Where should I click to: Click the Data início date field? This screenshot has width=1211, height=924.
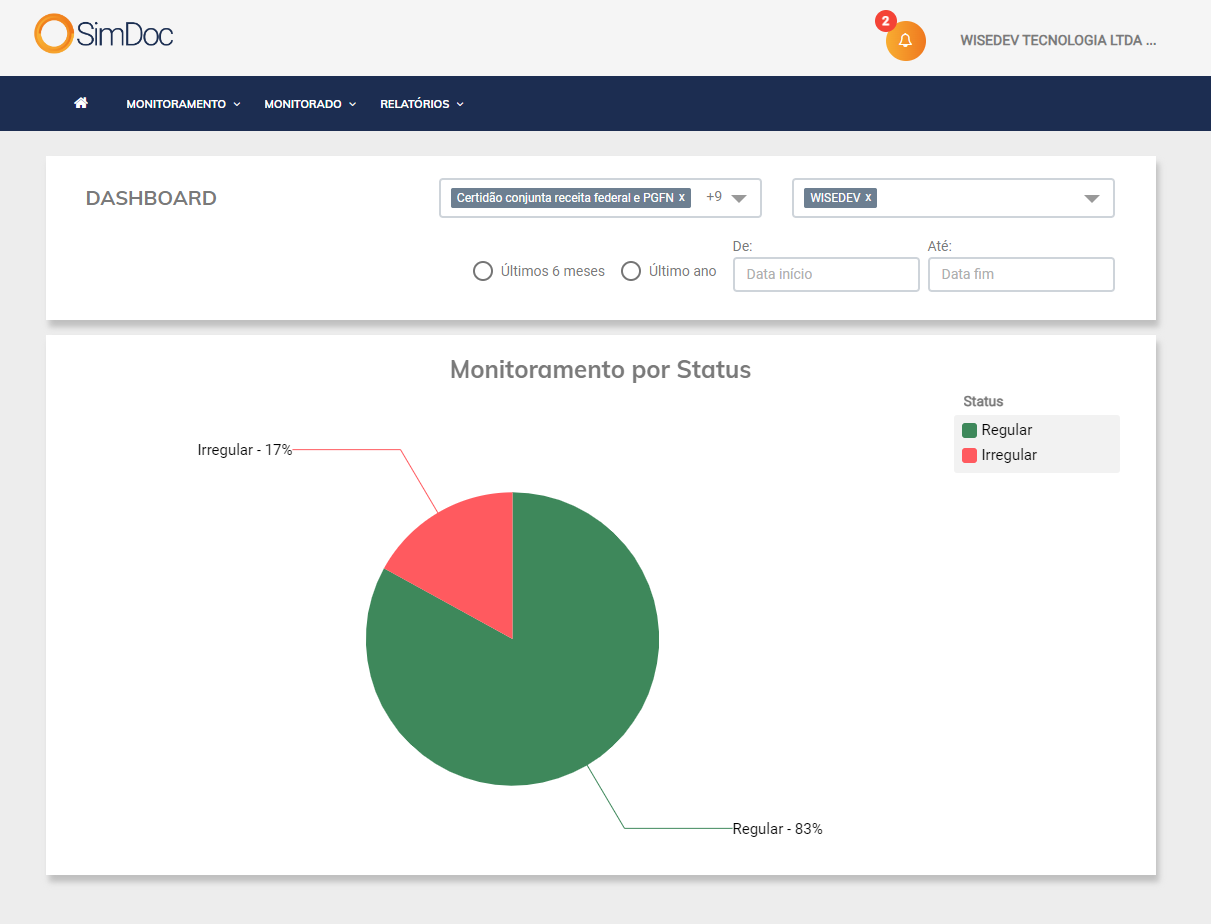[x=825, y=274]
